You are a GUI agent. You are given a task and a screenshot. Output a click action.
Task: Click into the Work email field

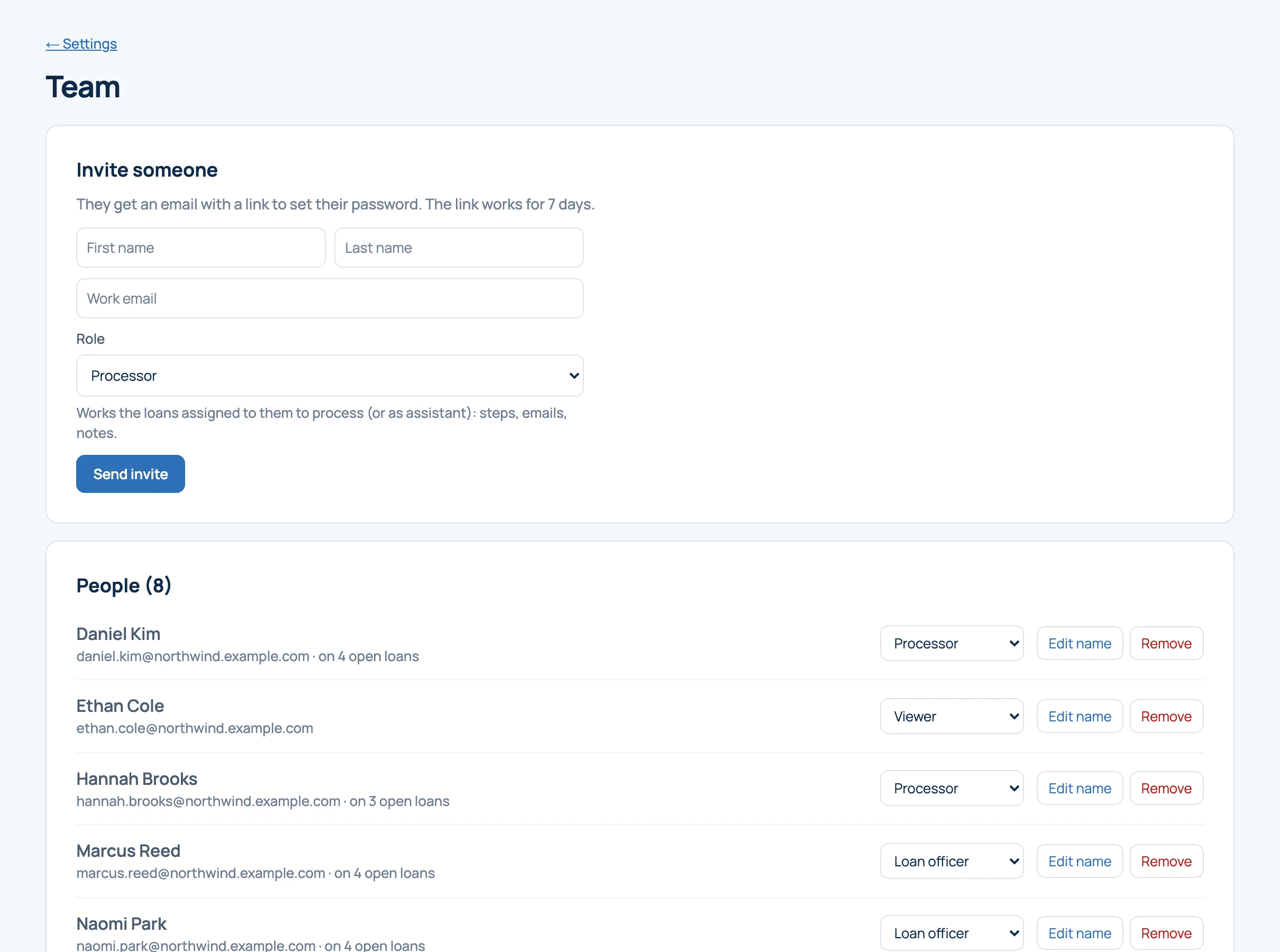coord(330,298)
